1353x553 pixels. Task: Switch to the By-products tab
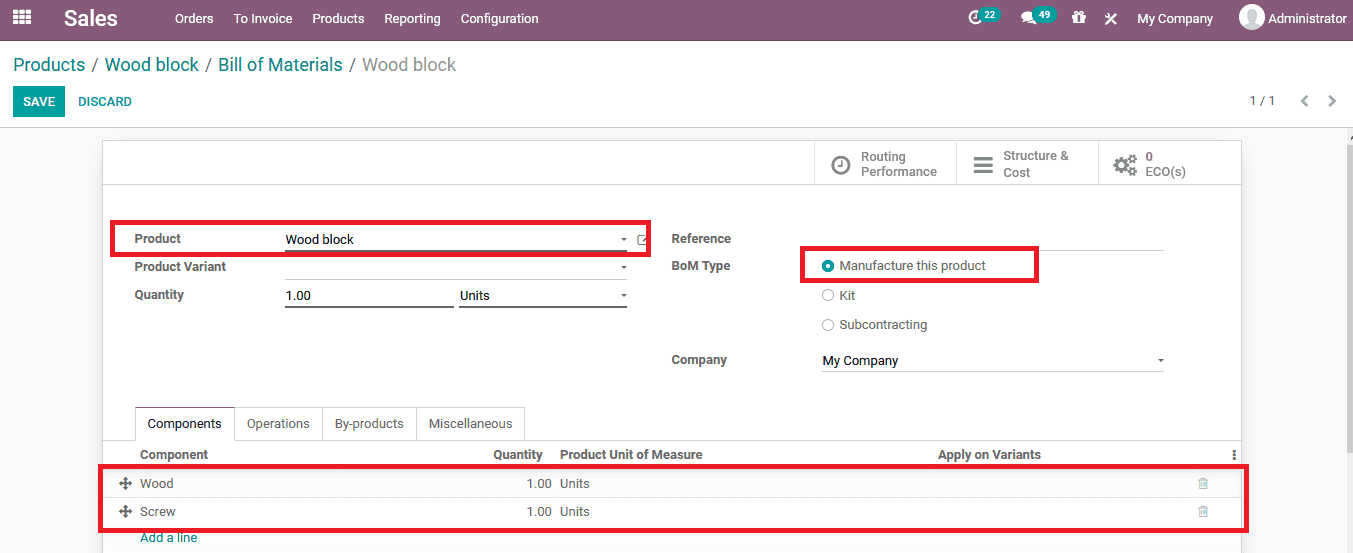click(369, 424)
